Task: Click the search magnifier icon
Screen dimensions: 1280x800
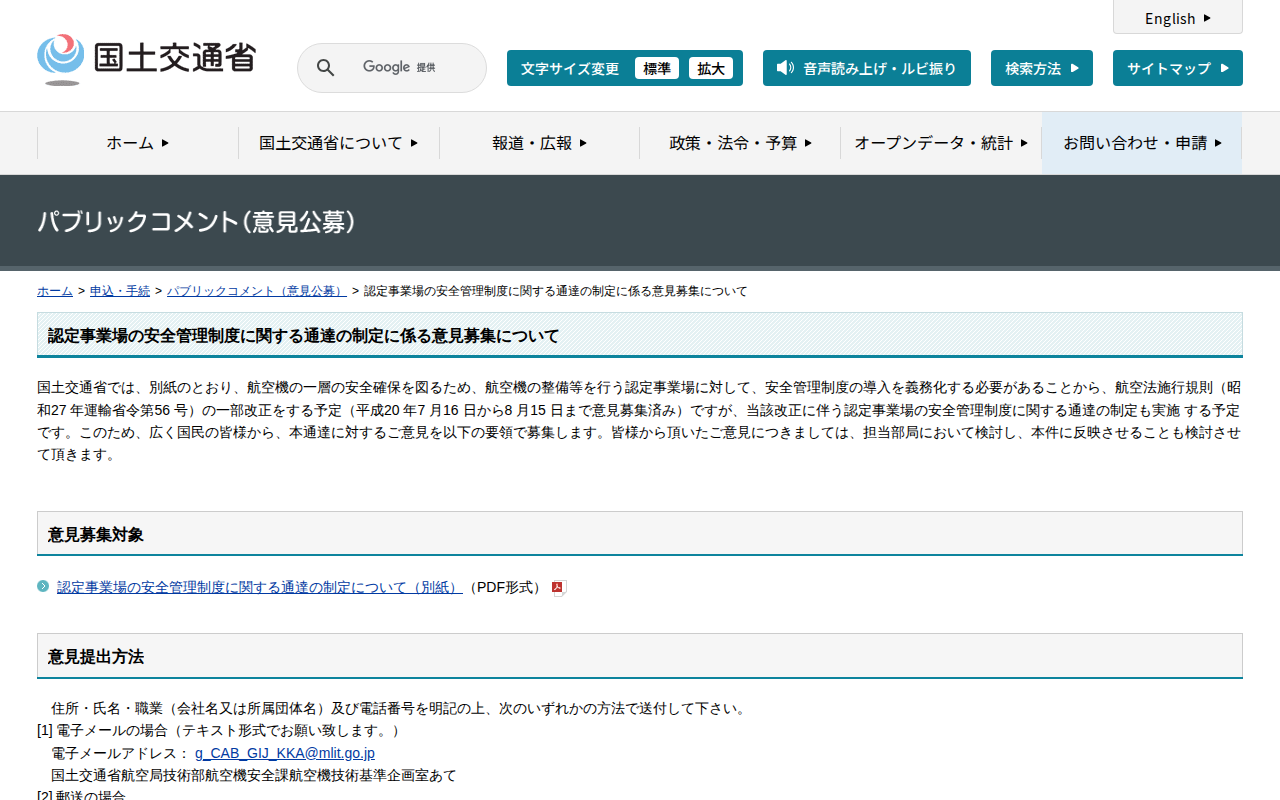Action: coord(325,68)
